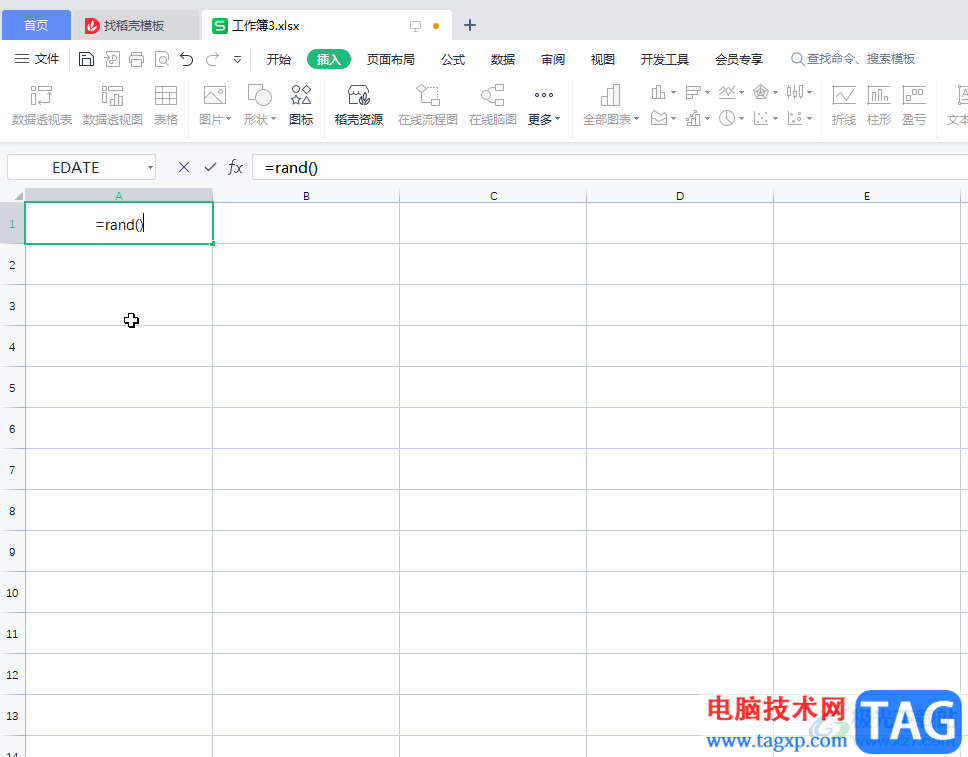Click the Select All corner triangle
Viewport: 968px width, 757px height.
coord(18,196)
